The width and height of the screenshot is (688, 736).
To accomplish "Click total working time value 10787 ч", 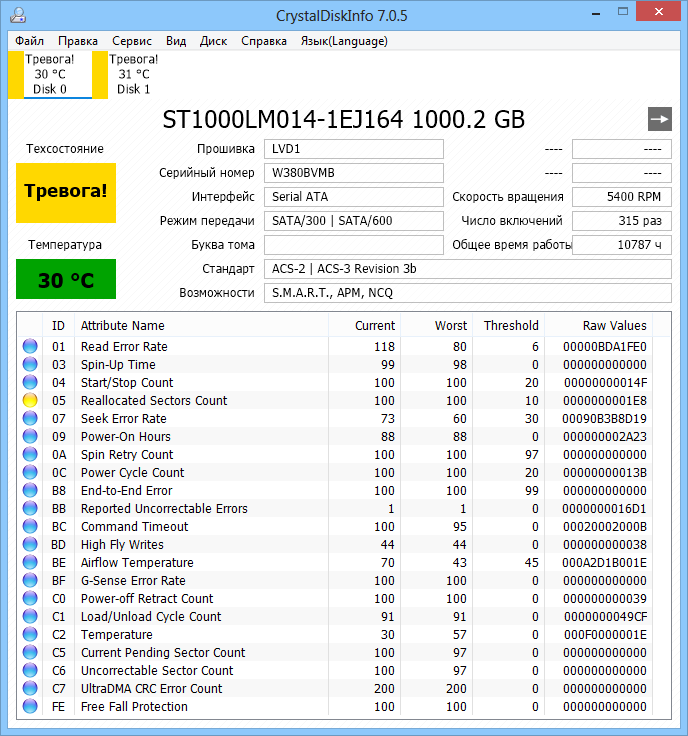I will point(621,245).
